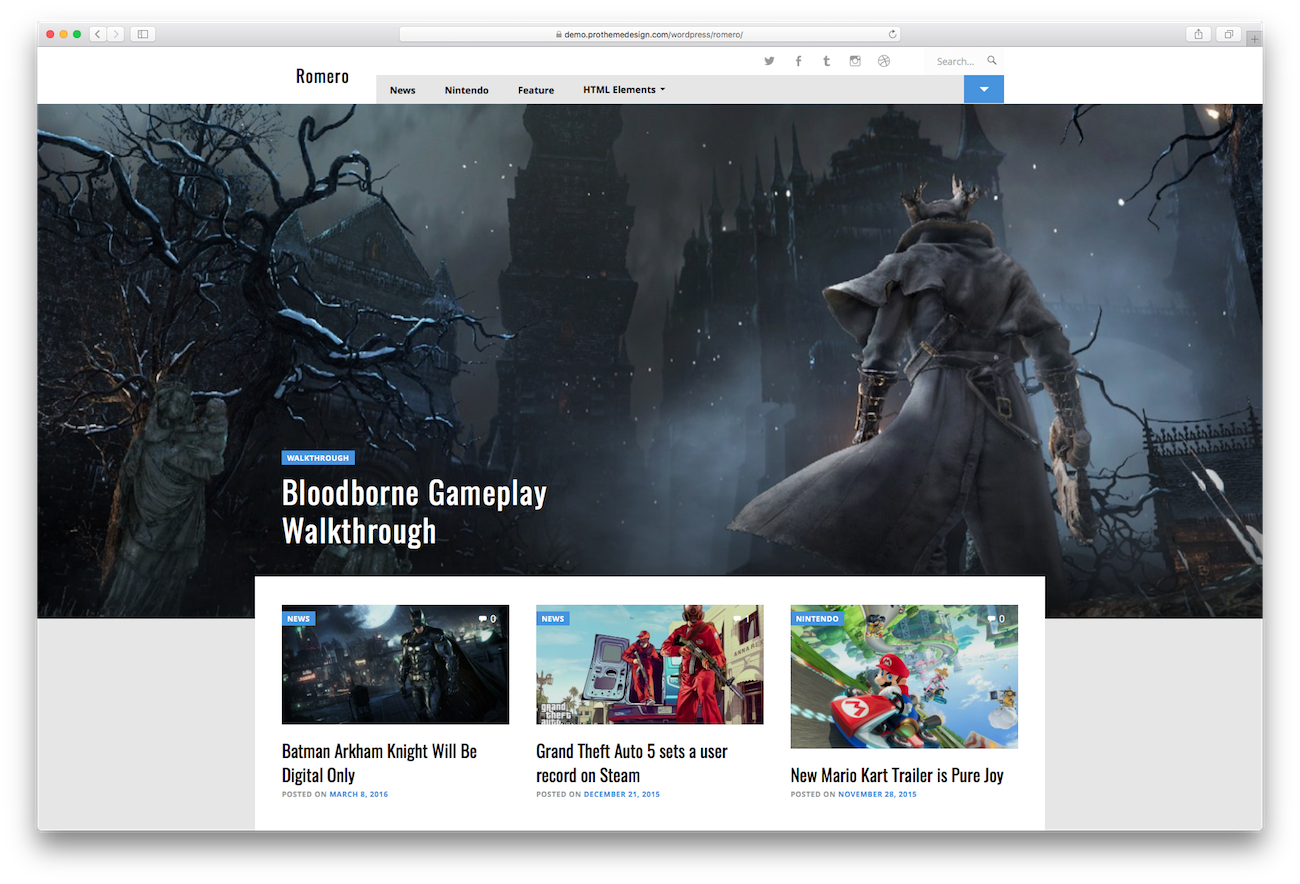The height and width of the screenshot is (884, 1300).
Task: Open the Nintendo menu item
Action: pos(467,90)
